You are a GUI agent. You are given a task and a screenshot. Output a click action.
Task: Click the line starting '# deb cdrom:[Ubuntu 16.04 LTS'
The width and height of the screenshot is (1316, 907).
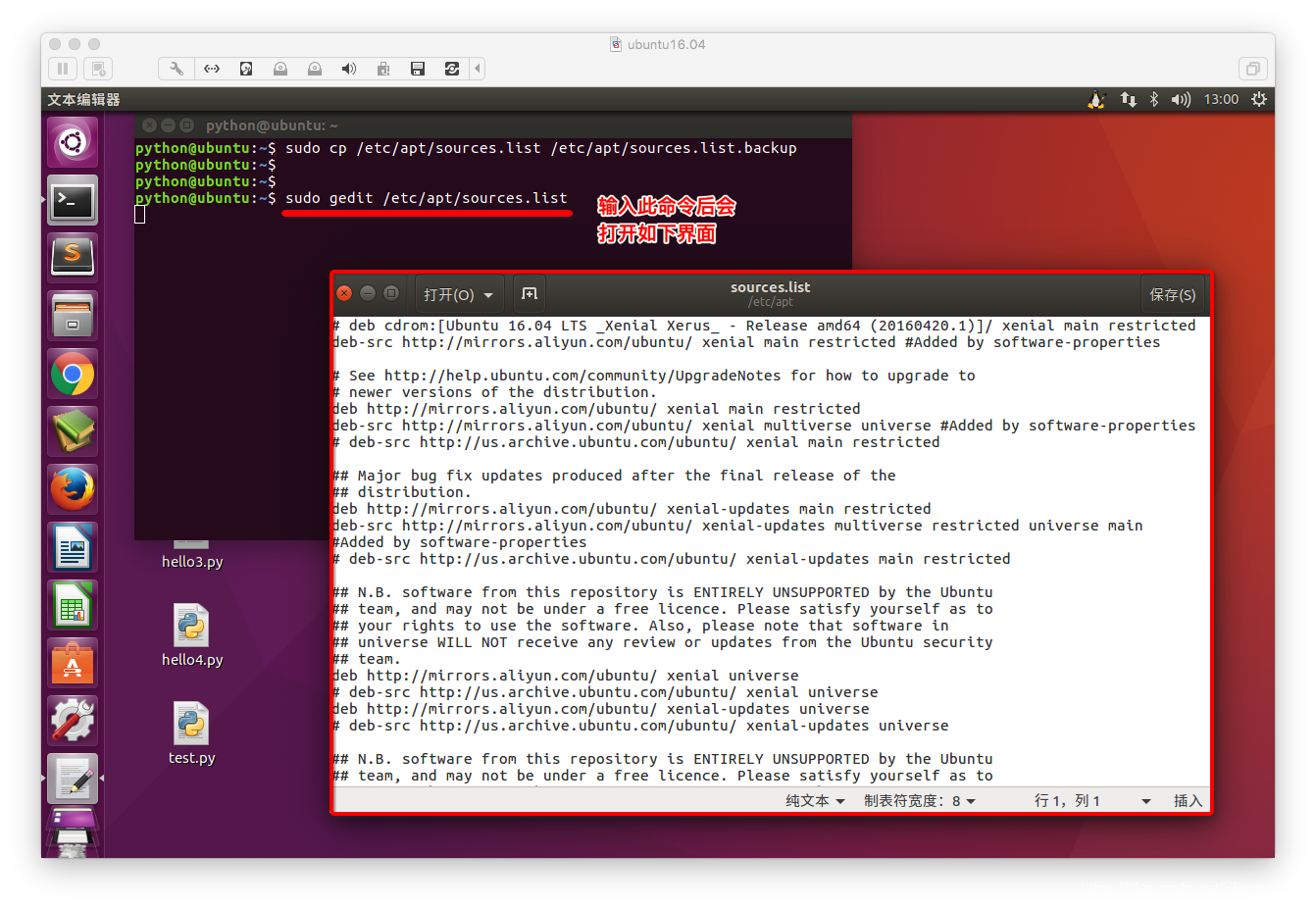tap(764, 326)
